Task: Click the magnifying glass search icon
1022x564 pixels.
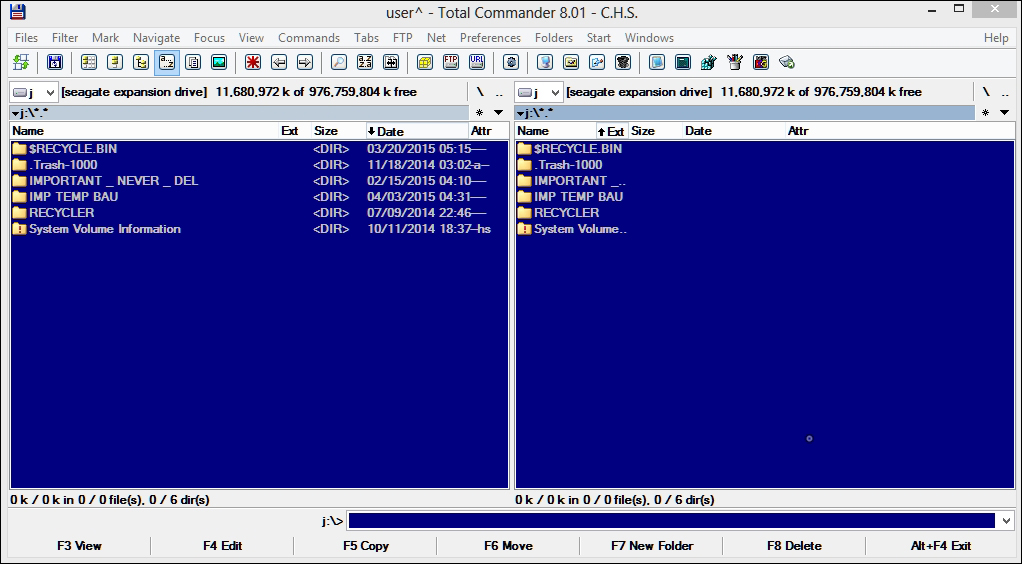Action: [x=339, y=62]
